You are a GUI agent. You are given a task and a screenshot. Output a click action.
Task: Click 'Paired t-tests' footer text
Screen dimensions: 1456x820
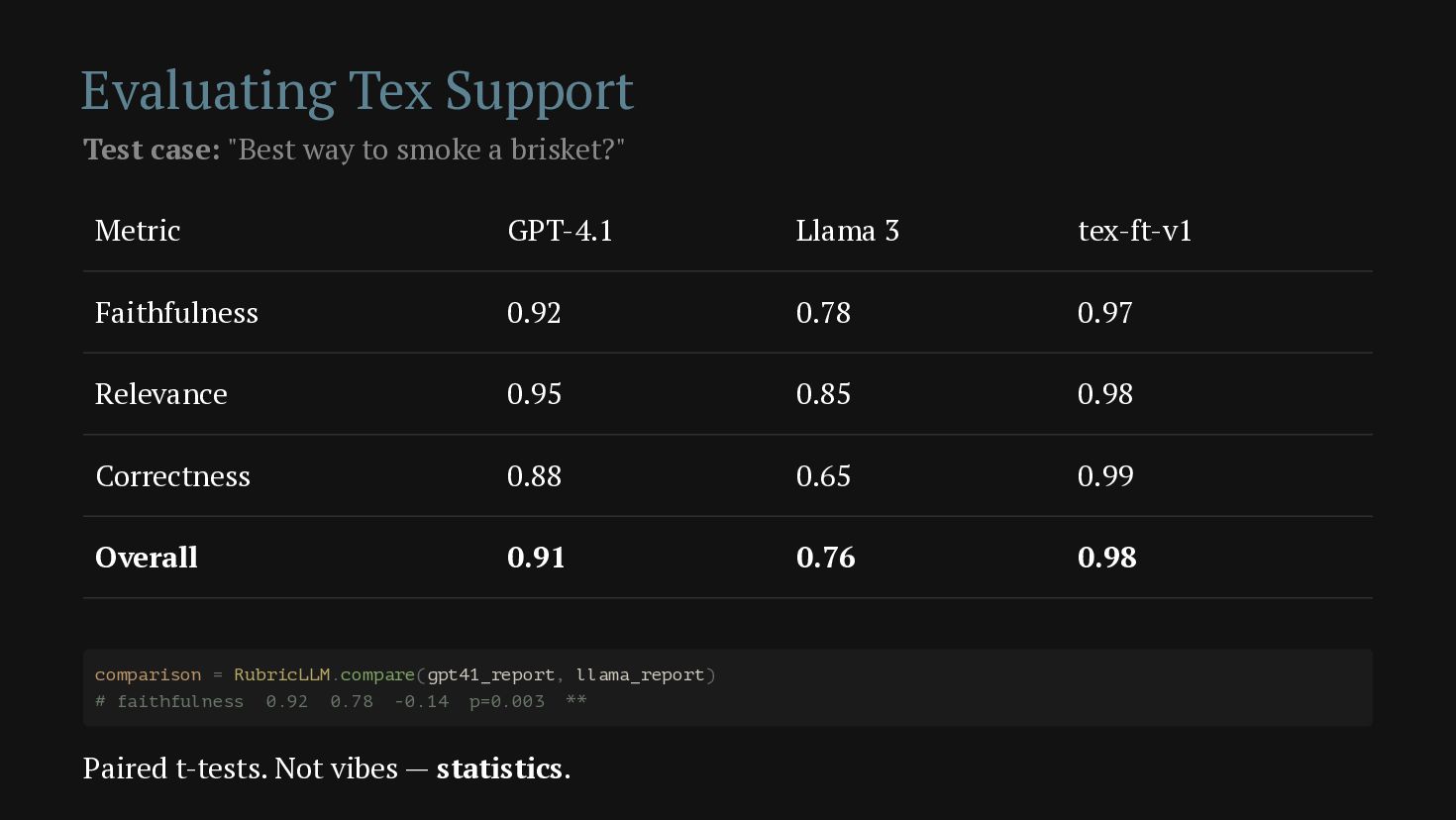(x=174, y=769)
